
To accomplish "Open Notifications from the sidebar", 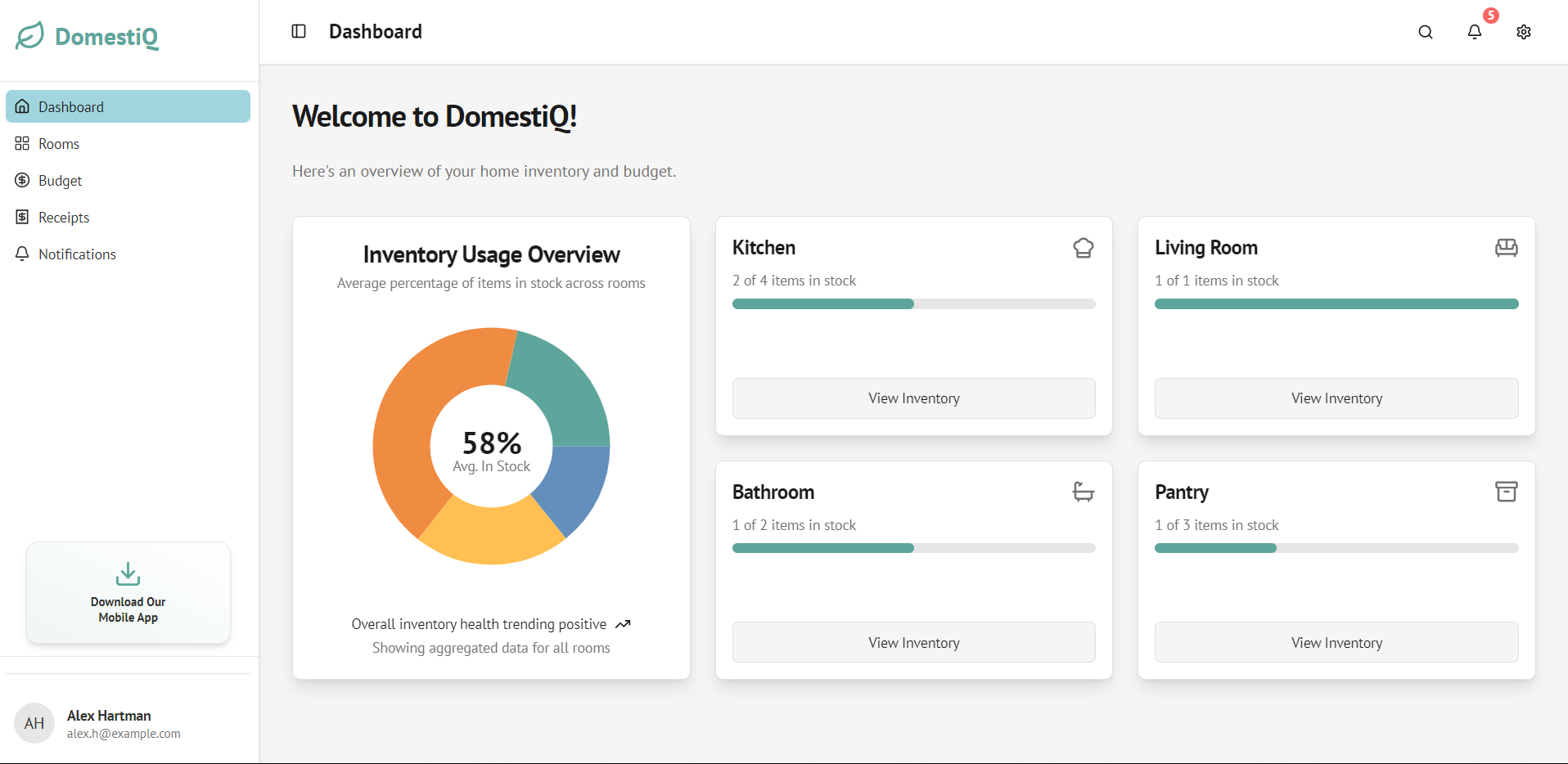I will pos(128,254).
